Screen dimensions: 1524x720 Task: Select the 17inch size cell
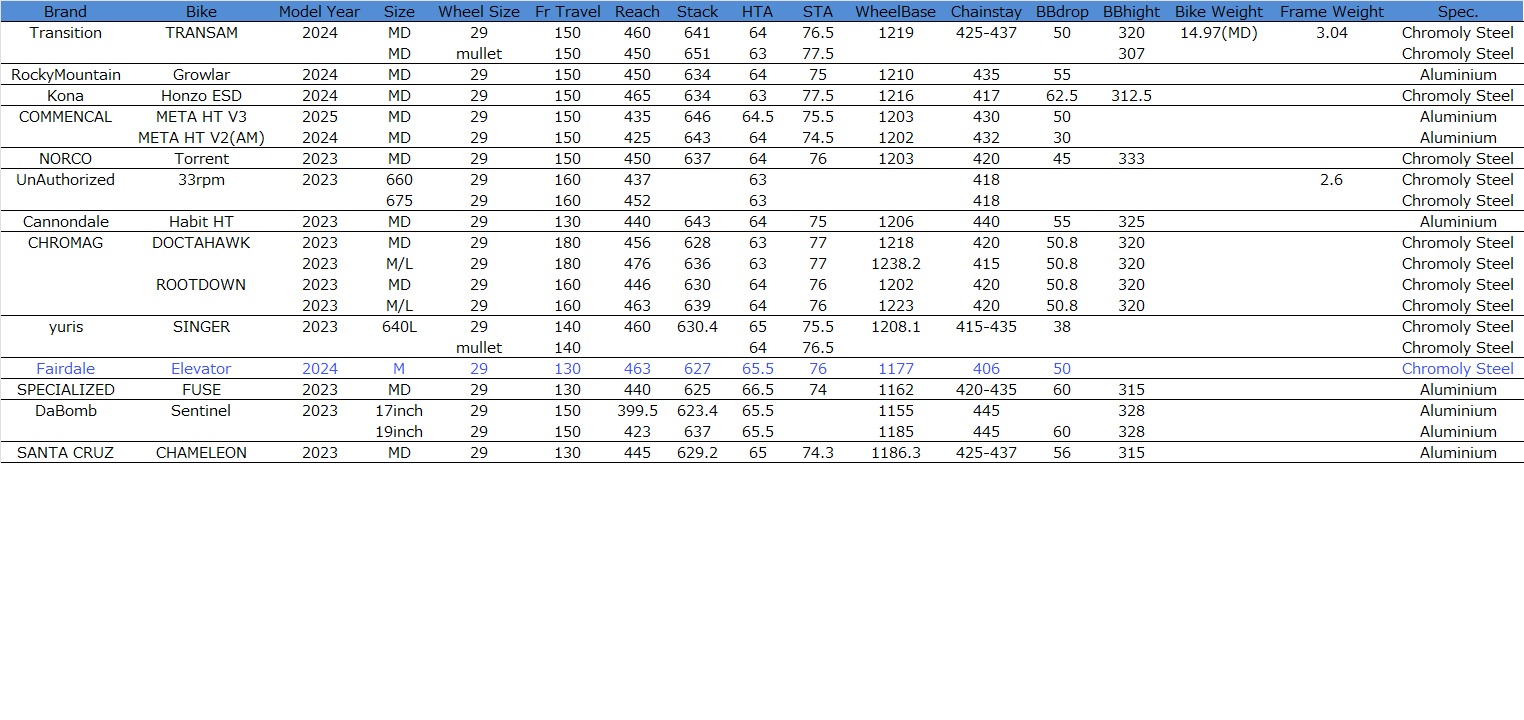point(399,411)
